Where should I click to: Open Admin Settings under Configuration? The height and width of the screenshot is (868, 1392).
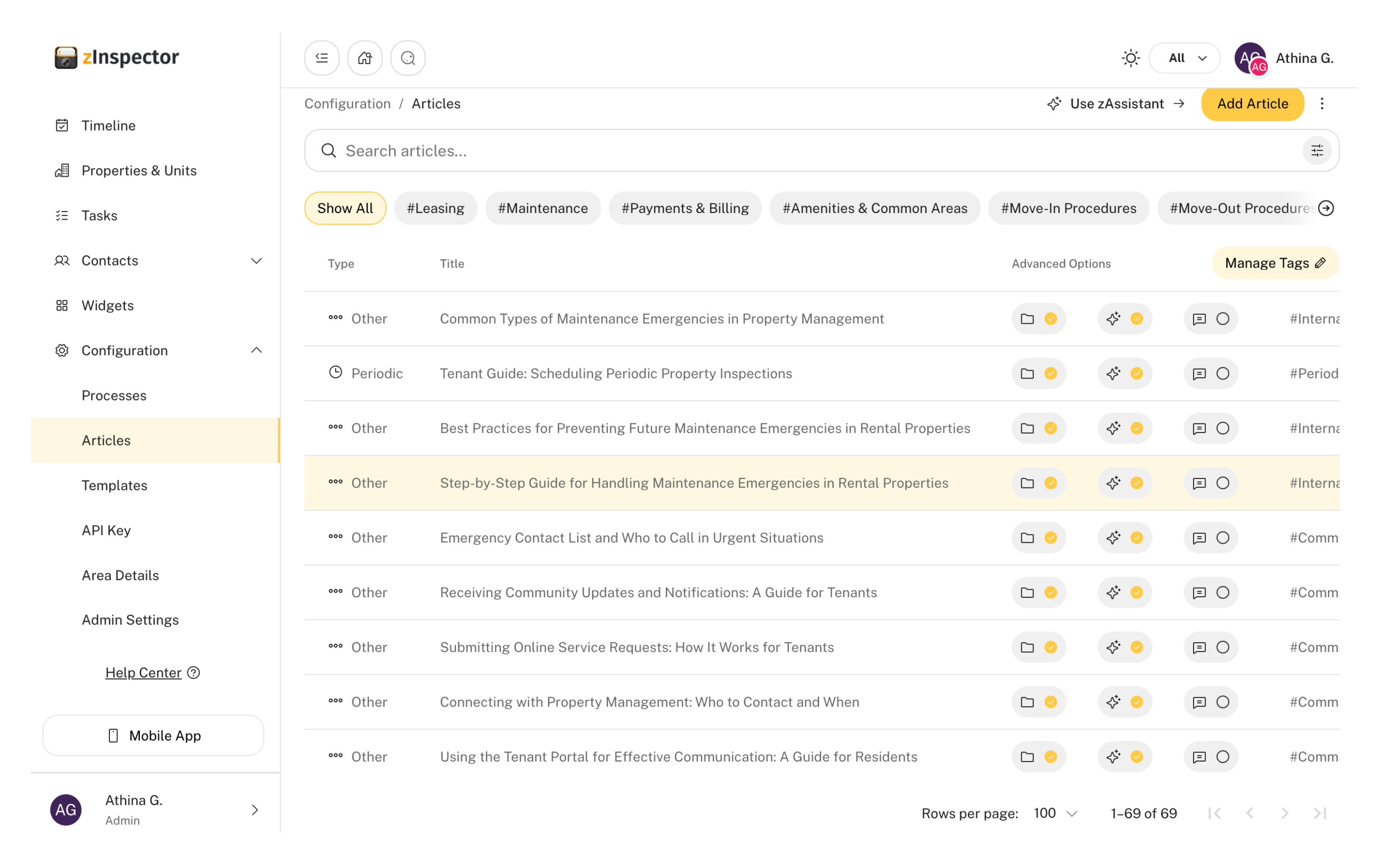pos(130,620)
